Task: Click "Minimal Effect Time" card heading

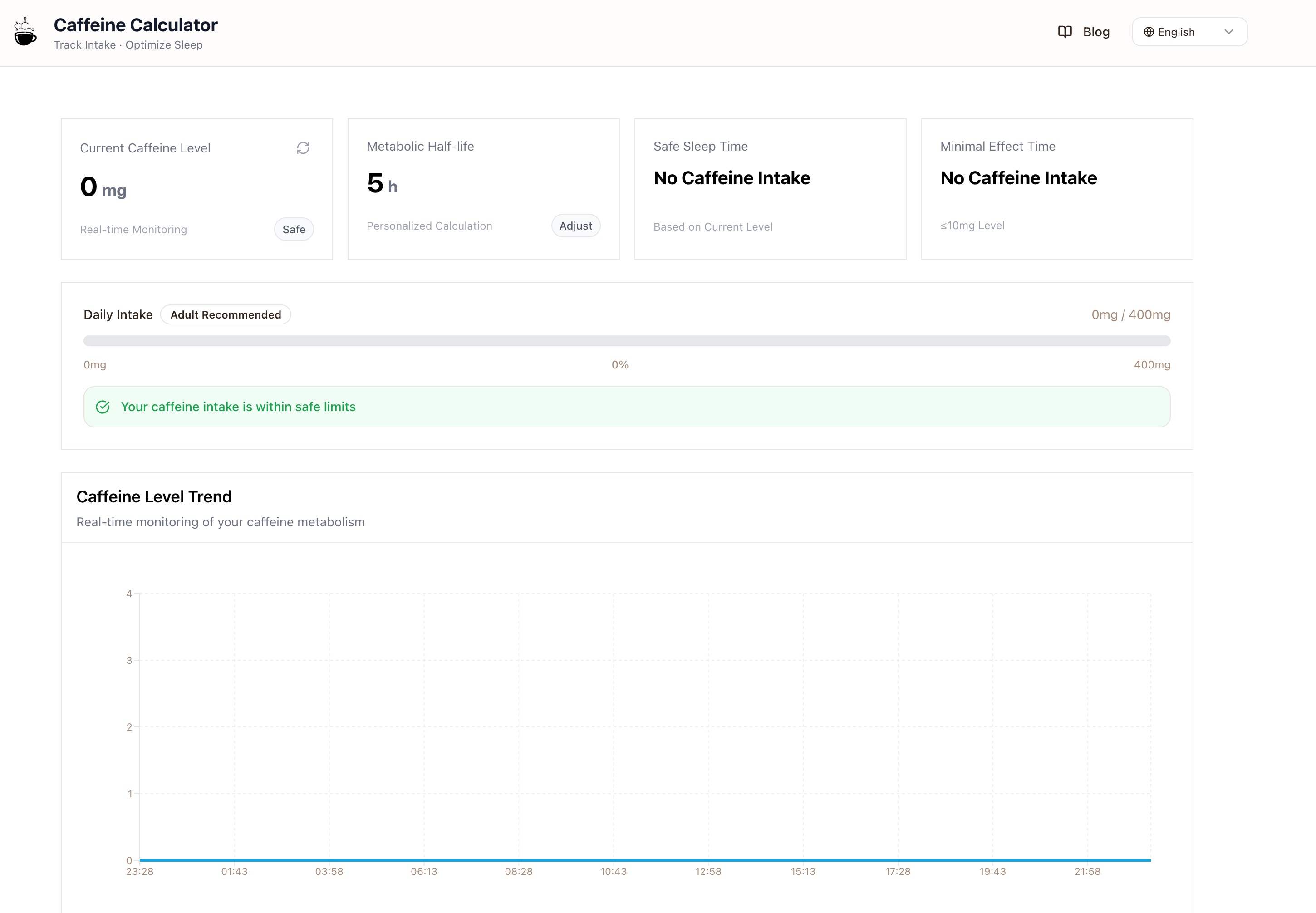Action: point(997,147)
